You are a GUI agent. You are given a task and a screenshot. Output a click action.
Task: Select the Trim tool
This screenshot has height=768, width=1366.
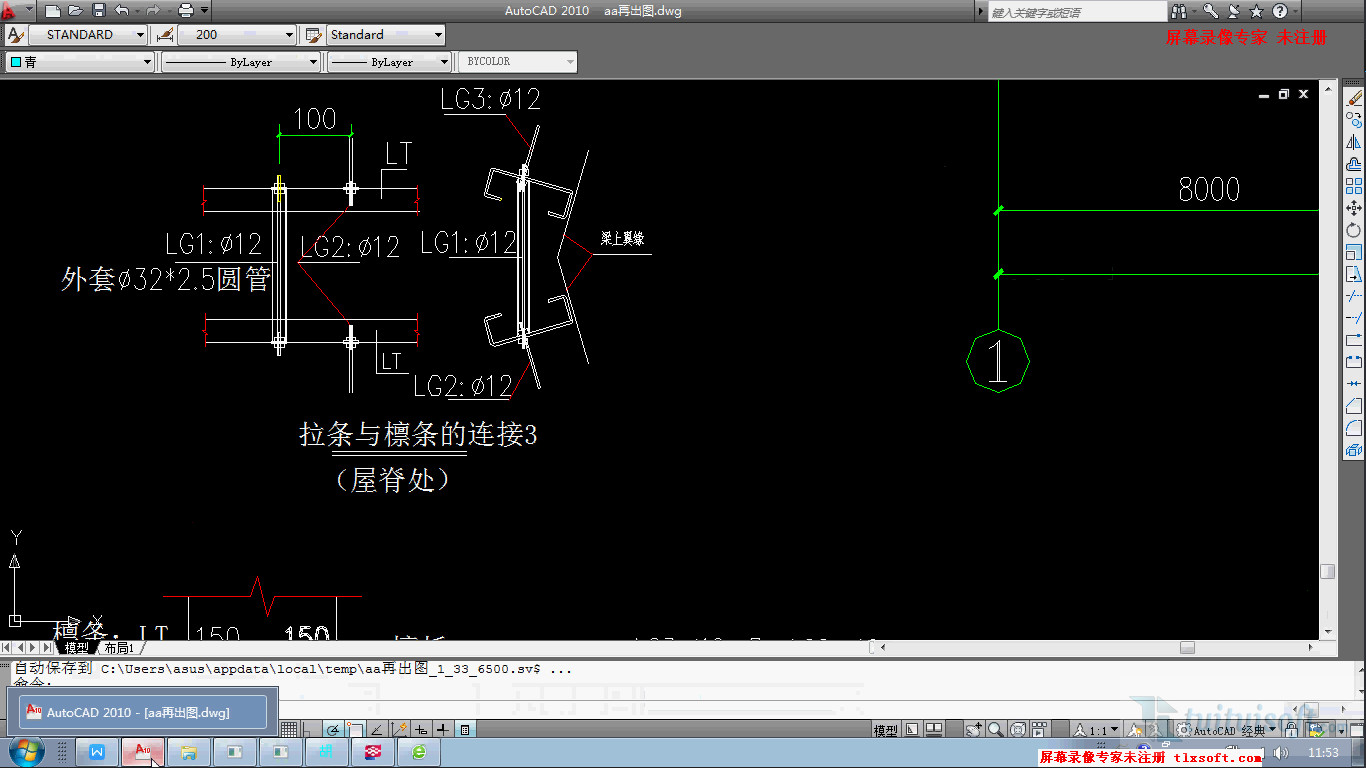[1354, 296]
